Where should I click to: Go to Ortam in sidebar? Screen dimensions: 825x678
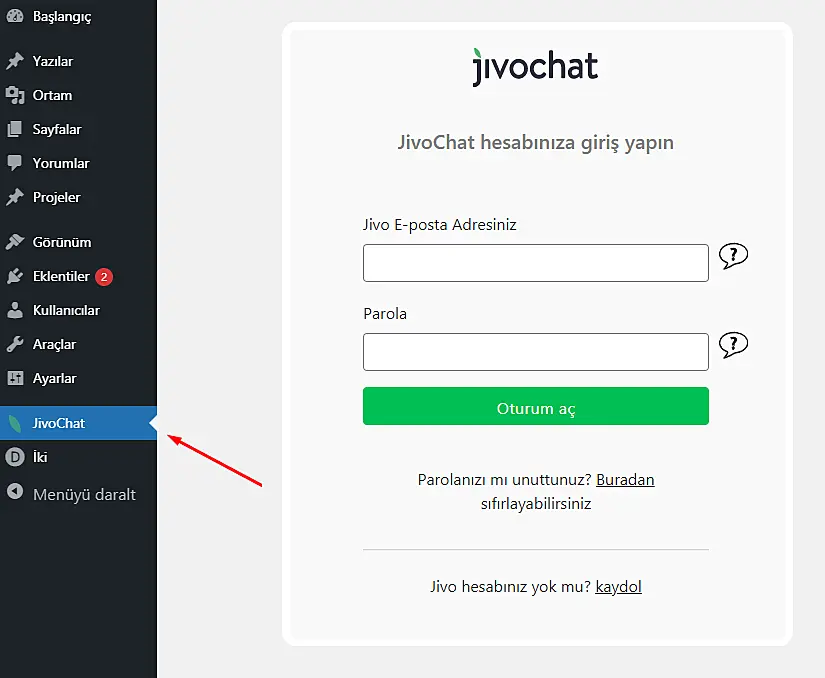point(78,95)
